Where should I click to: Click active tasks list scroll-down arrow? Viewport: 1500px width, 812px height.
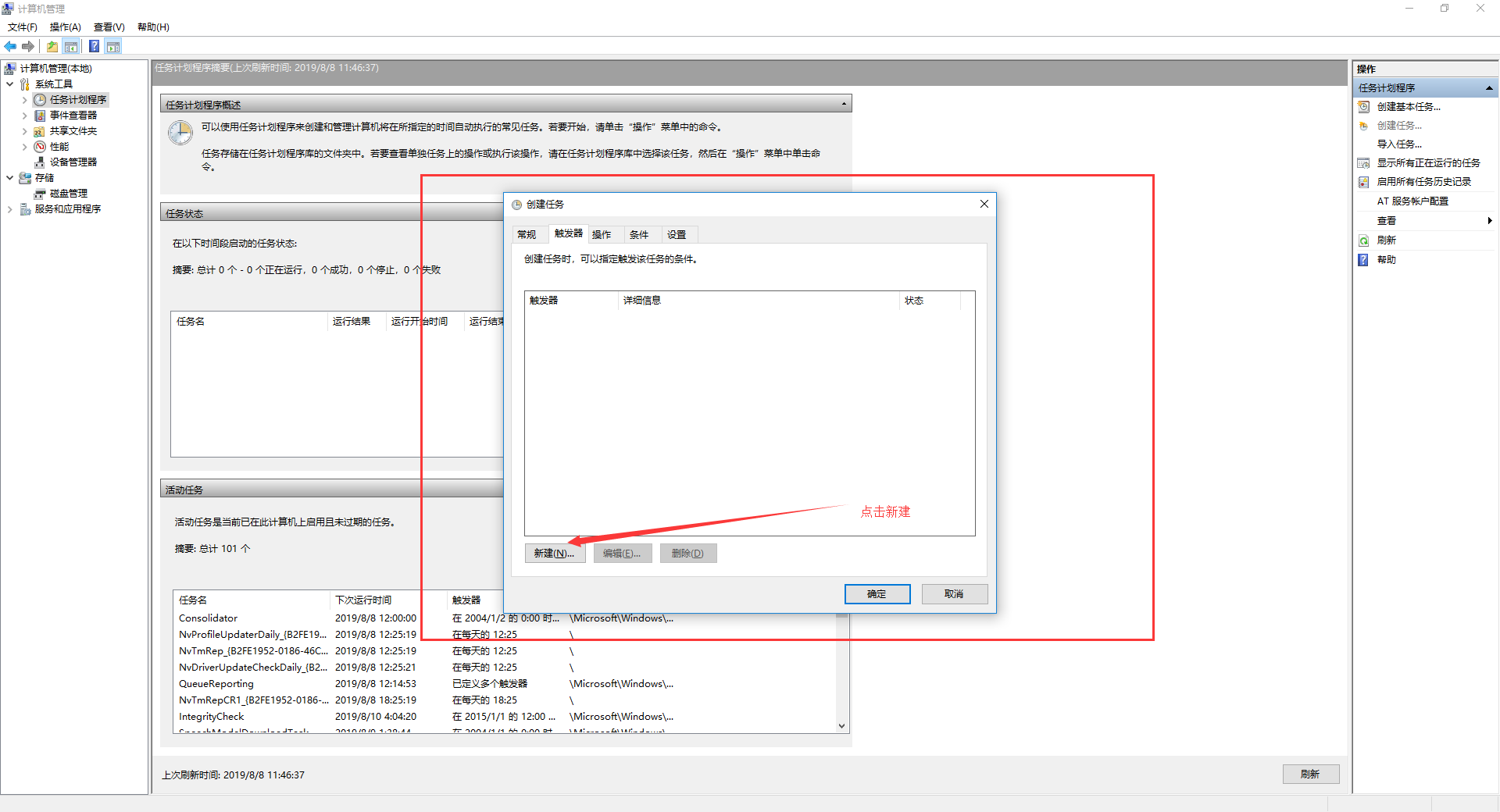coord(842,726)
